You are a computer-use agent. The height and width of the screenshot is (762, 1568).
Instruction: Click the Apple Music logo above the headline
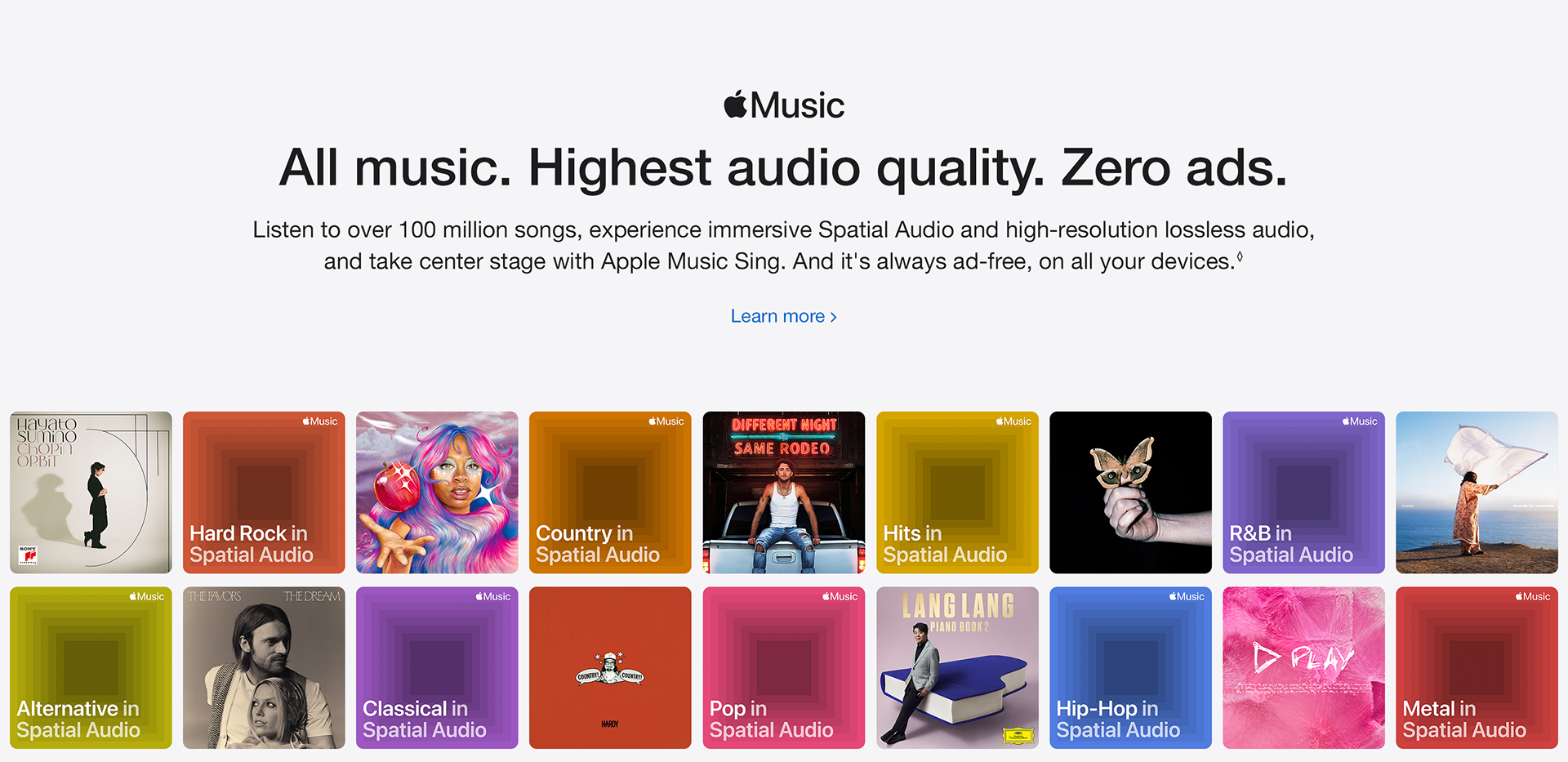pyautogui.click(x=784, y=105)
